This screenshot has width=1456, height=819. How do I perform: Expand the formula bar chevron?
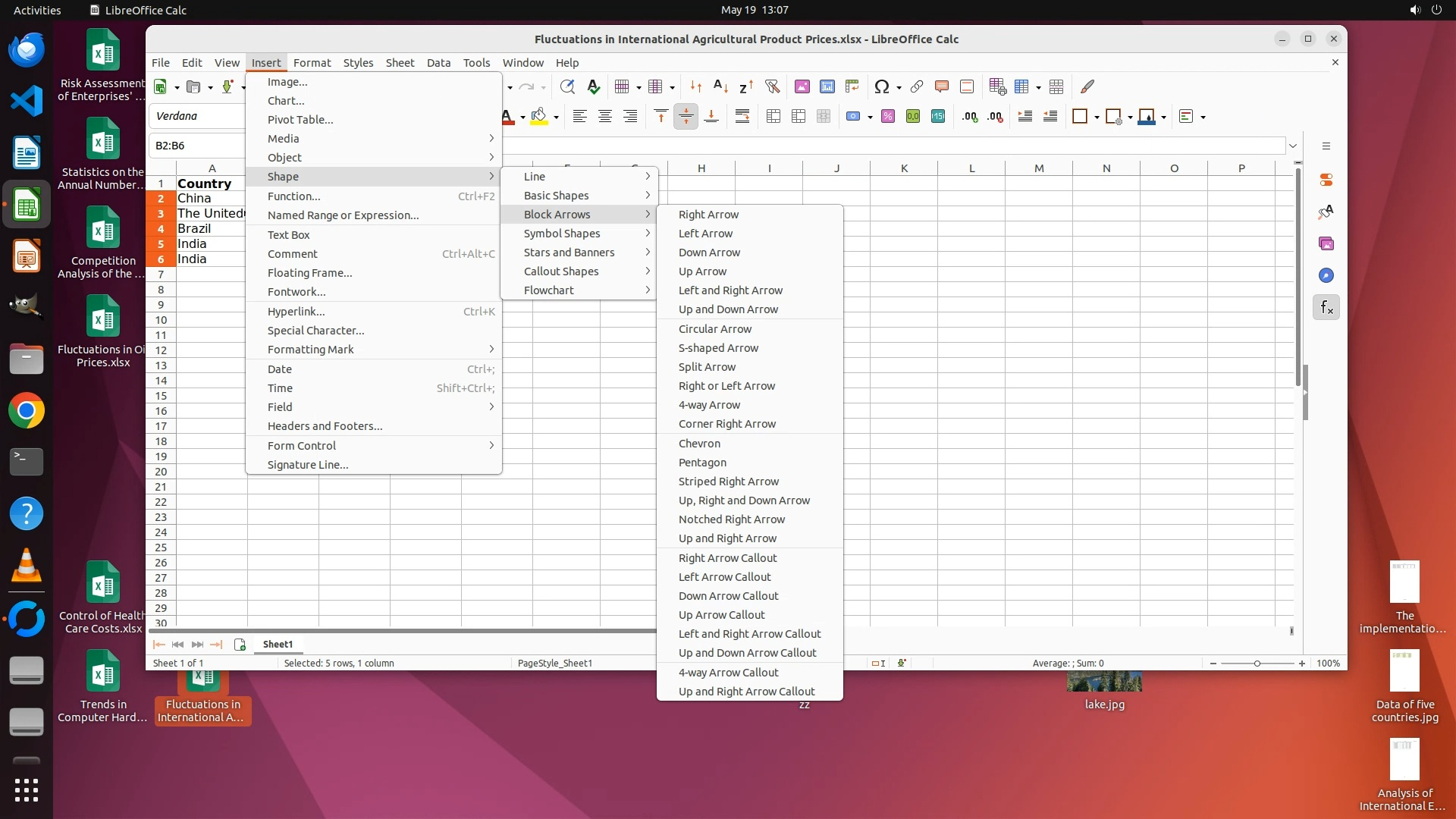1293,146
